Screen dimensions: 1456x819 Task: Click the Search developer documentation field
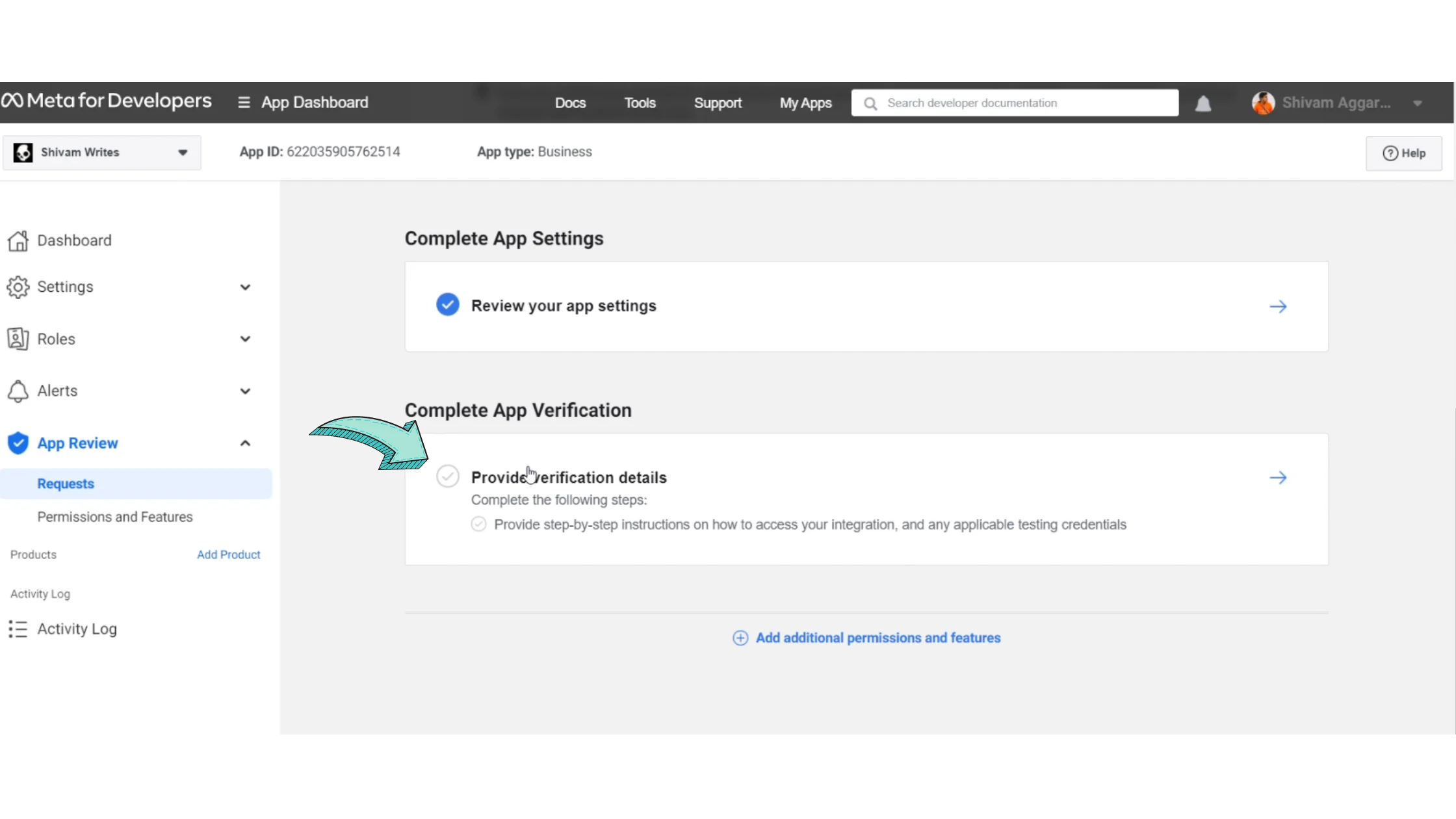pos(1027,103)
